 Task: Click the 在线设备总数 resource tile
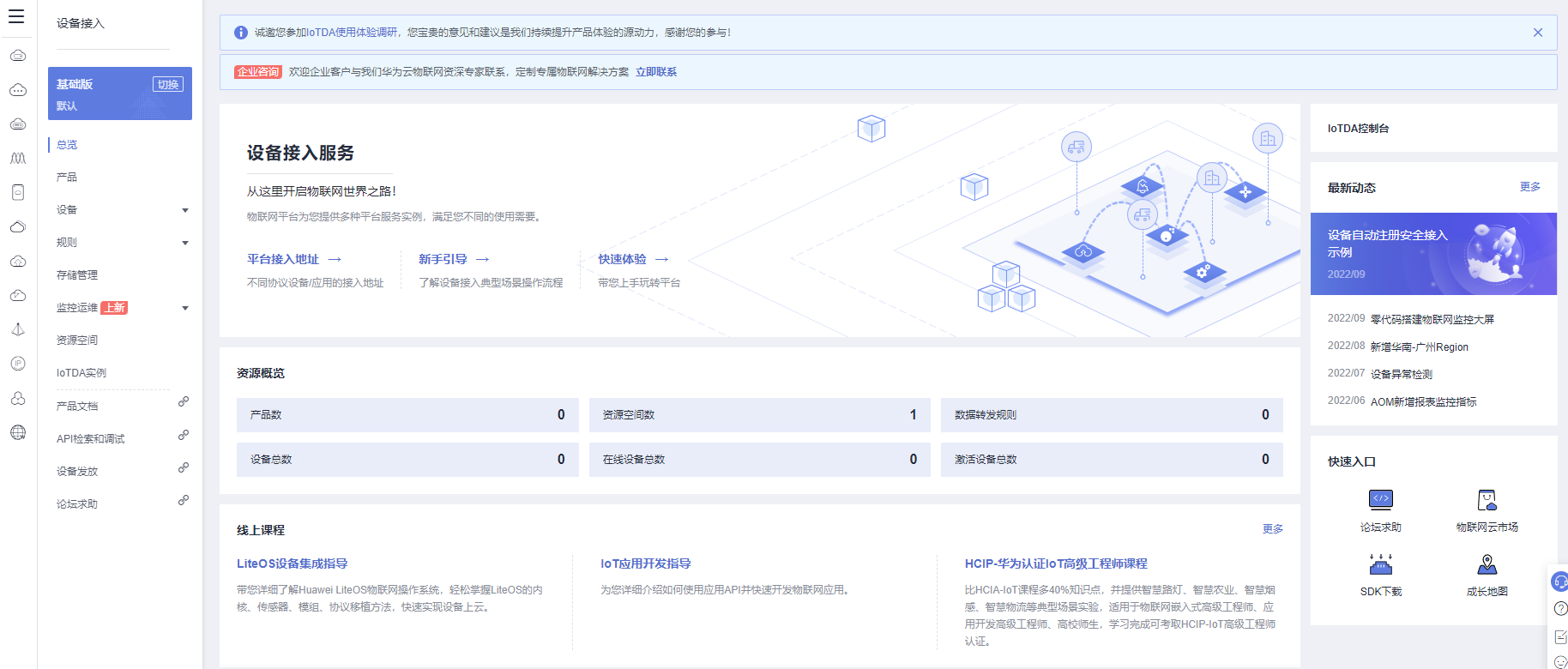point(760,460)
